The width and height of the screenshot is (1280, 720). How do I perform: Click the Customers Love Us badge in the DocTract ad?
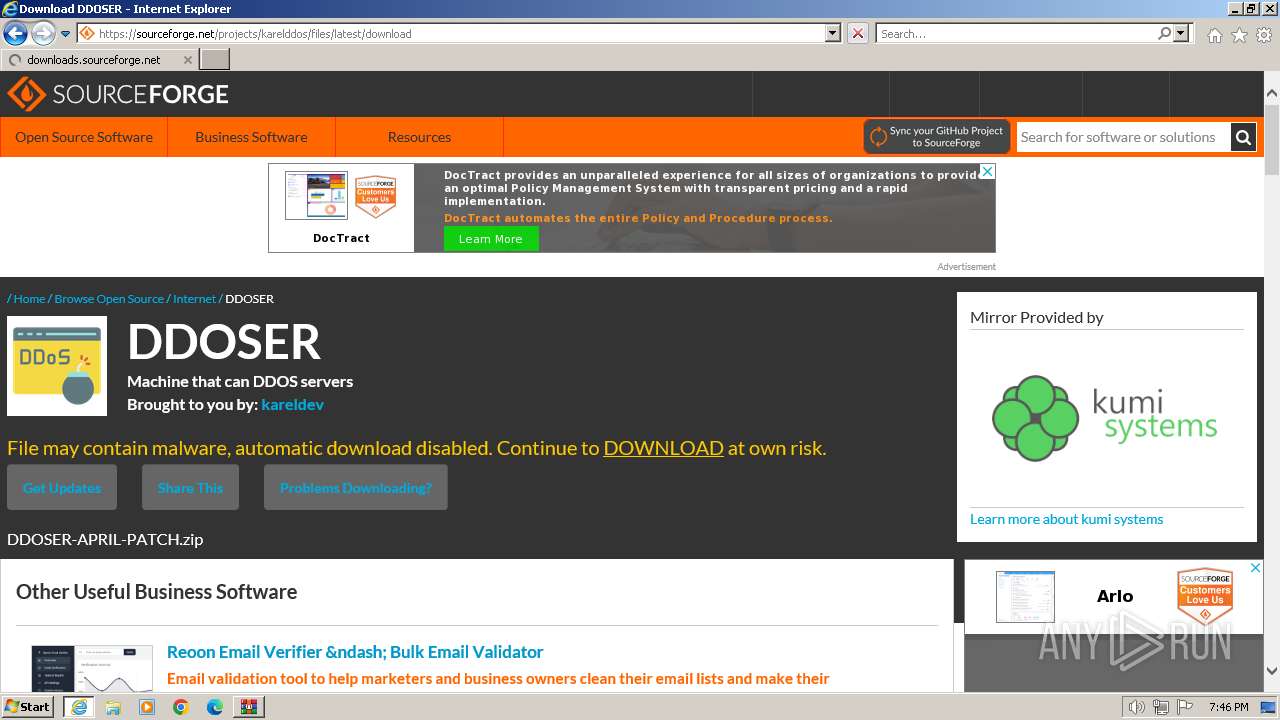(376, 197)
